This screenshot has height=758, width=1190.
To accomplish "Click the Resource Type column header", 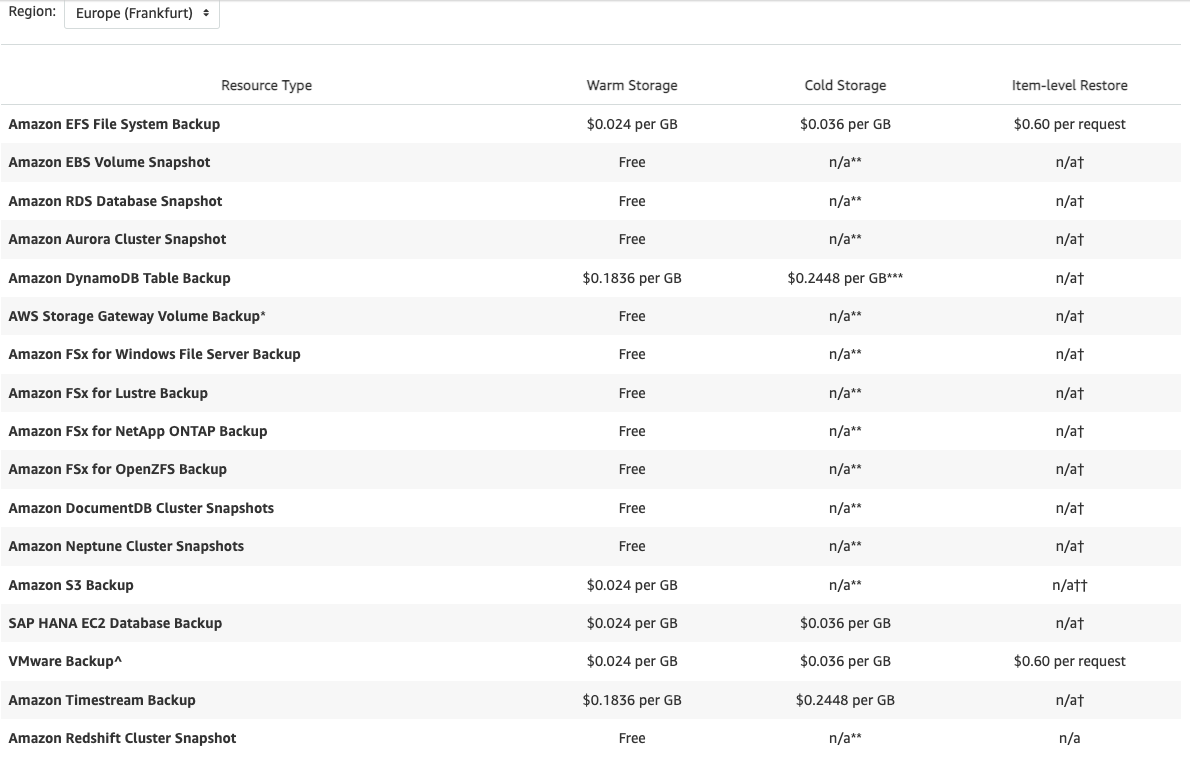I will pyautogui.click(x=266, y=85).
